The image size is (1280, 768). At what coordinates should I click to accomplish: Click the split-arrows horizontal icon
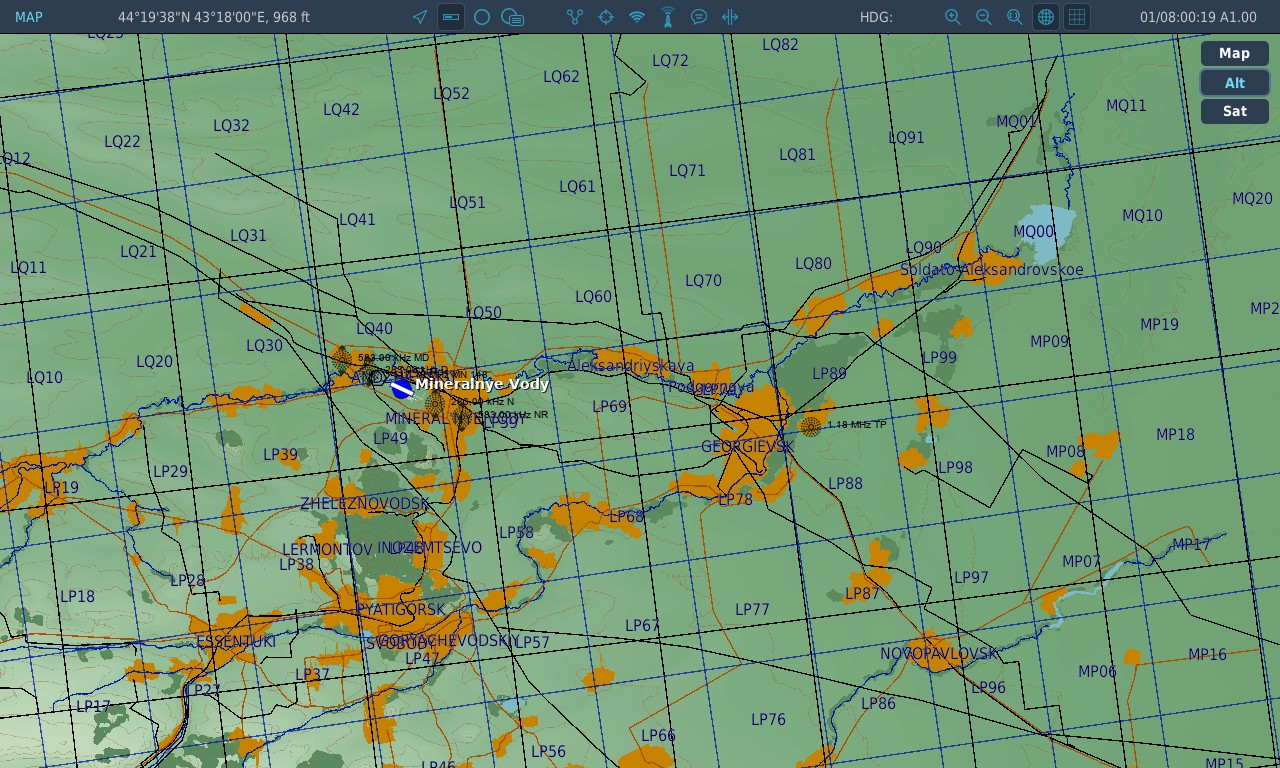tap(730, 17)
